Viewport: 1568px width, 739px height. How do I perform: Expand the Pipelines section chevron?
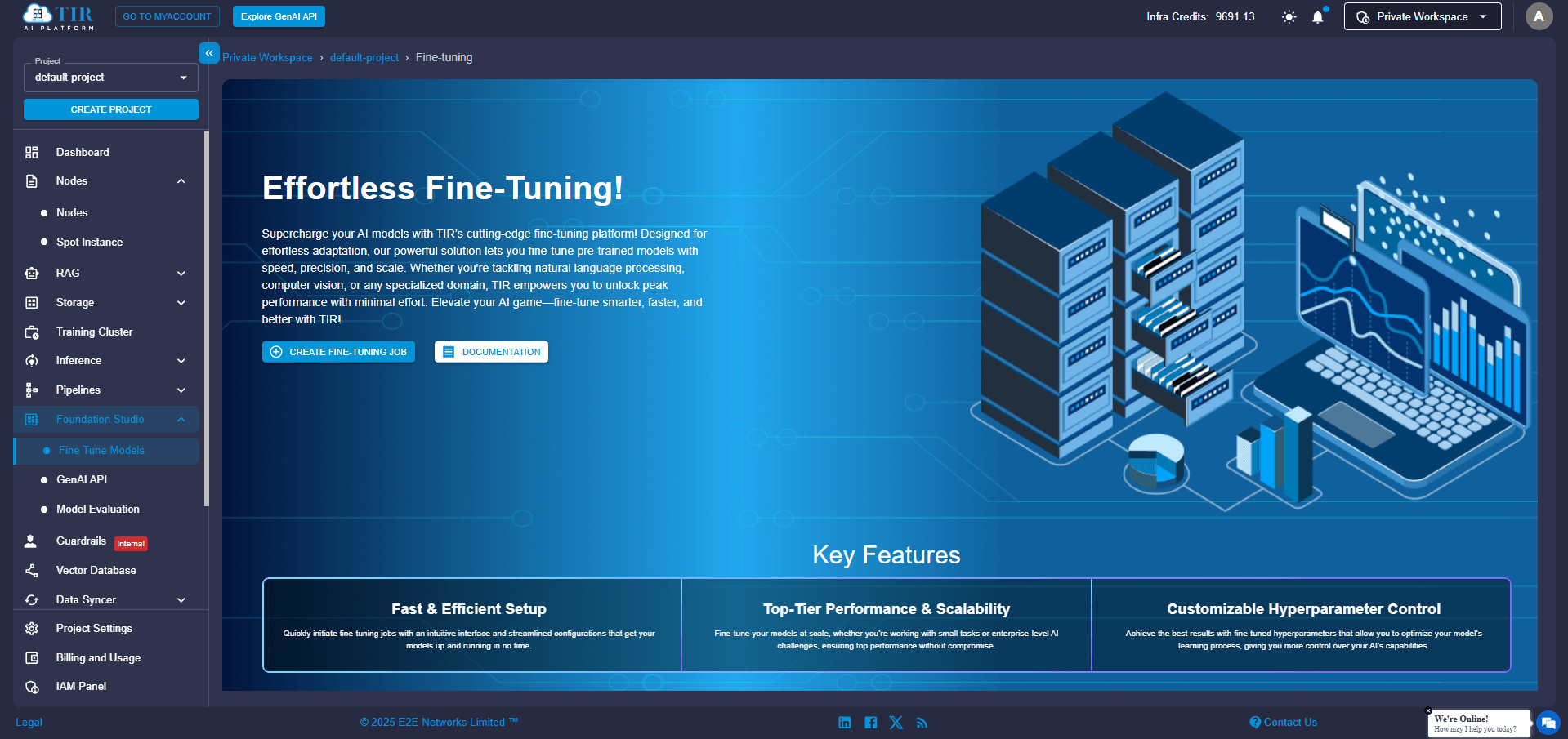[x=181, y=390]
